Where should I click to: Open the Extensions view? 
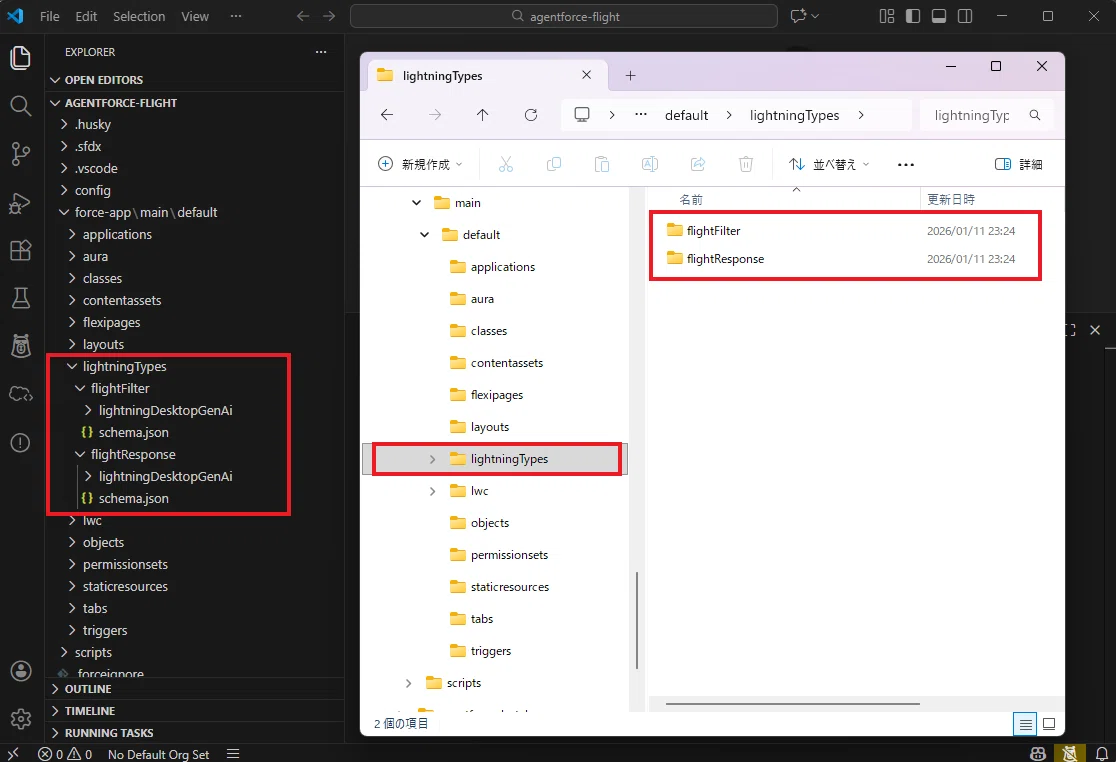coord(21,250)
